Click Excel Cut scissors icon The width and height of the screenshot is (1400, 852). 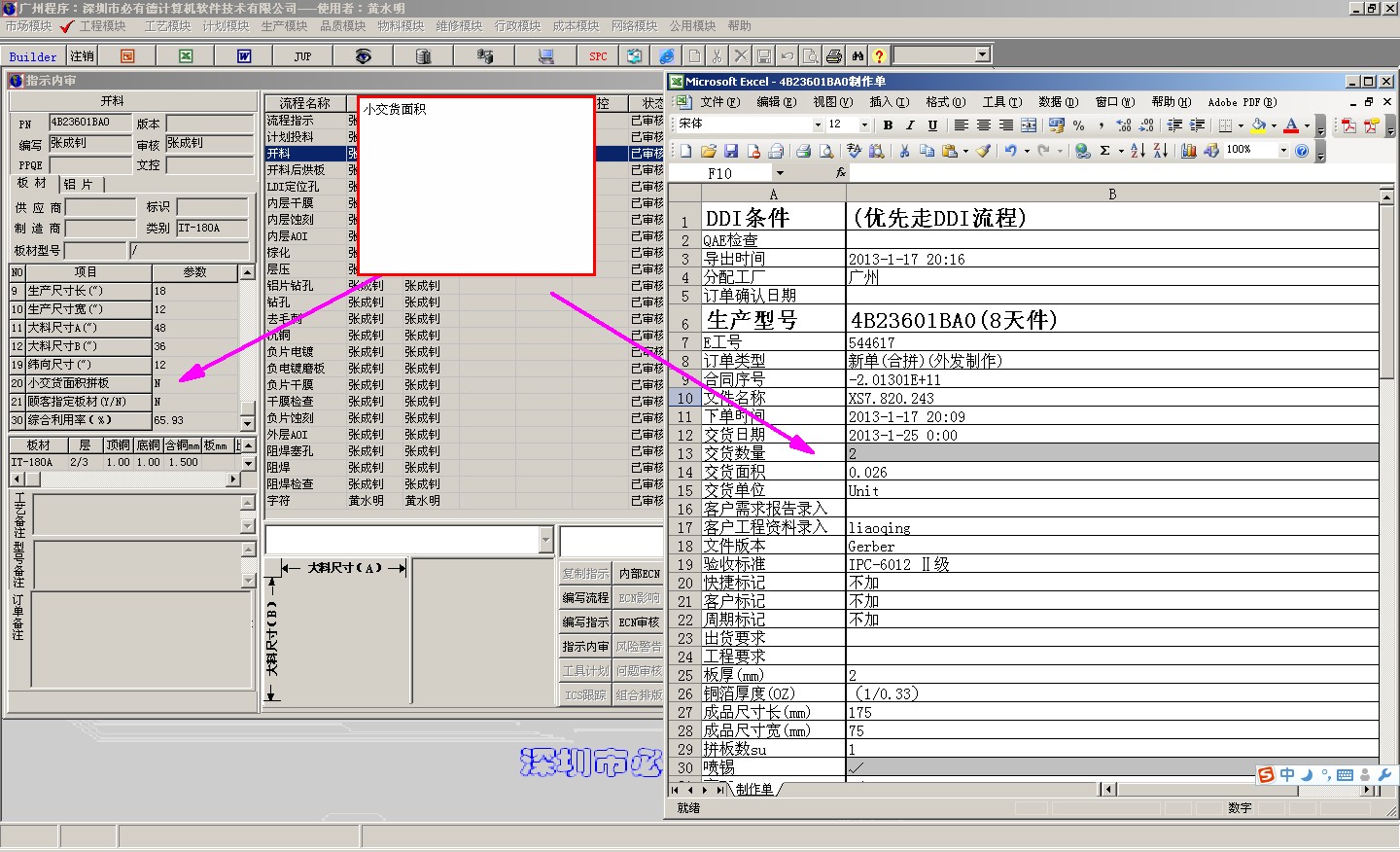click(904, 151)
